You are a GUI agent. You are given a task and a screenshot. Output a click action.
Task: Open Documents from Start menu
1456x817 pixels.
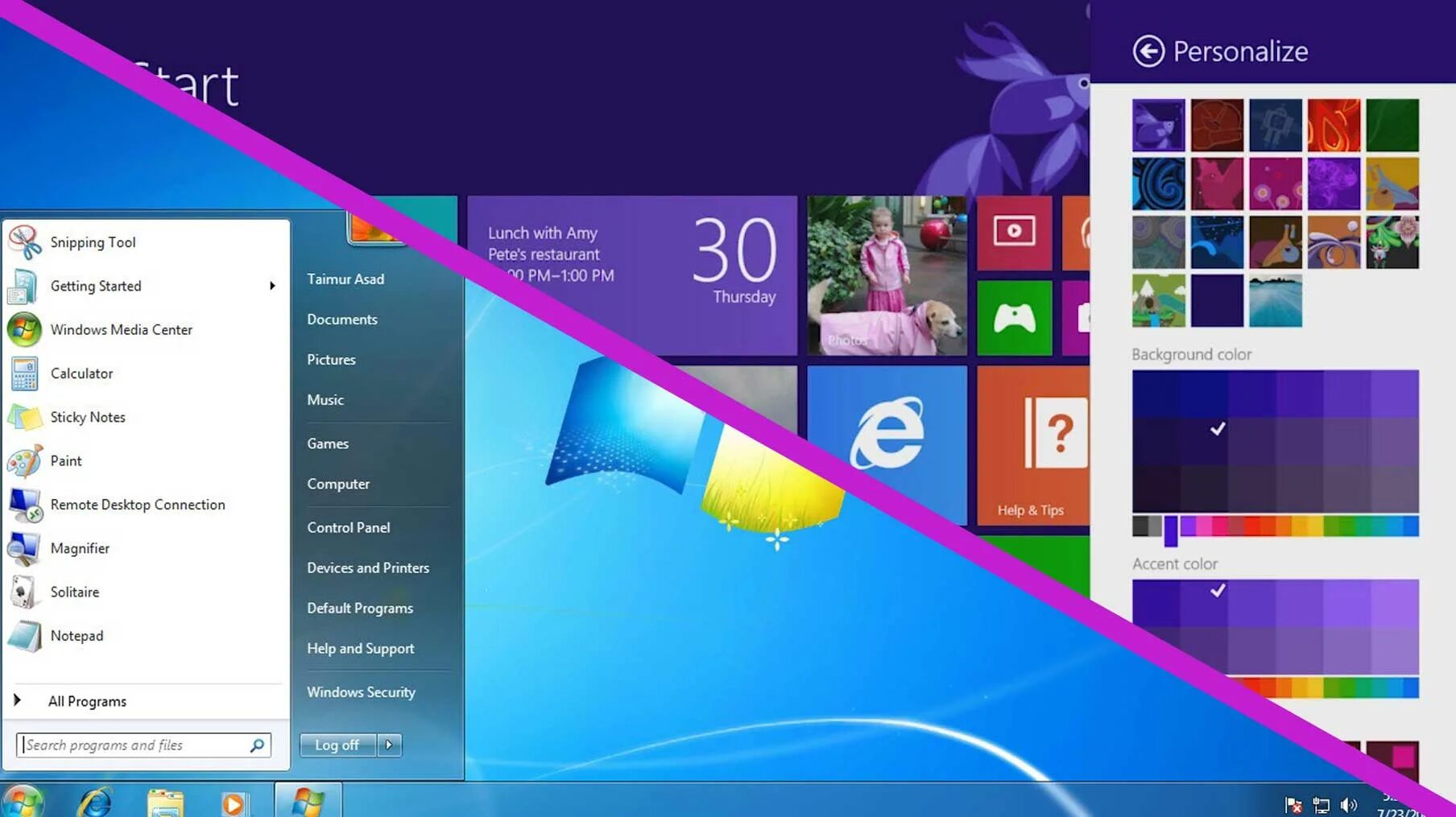[x=341, y=320]
